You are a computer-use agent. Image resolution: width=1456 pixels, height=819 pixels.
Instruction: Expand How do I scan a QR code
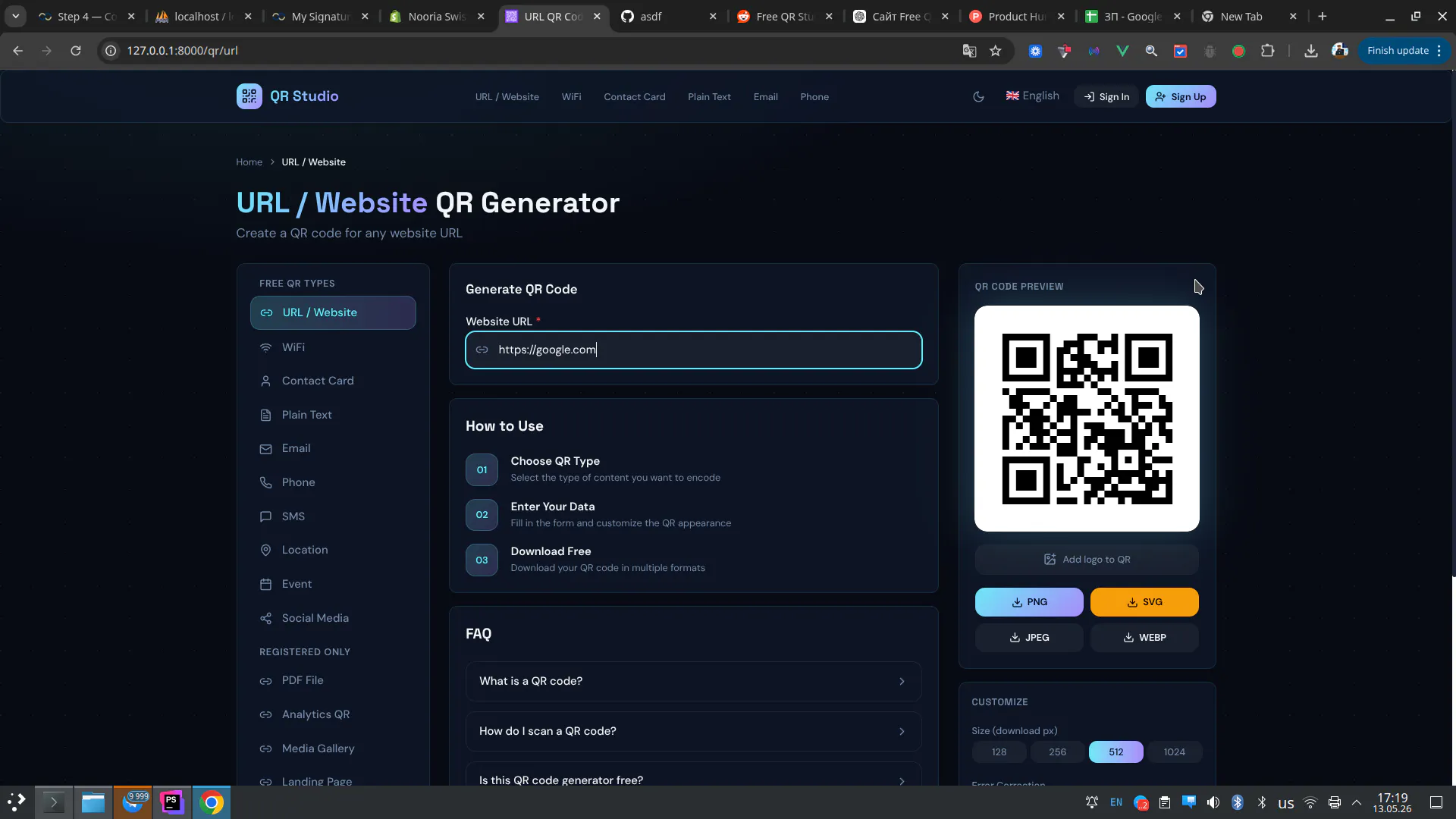click(694, 731)
